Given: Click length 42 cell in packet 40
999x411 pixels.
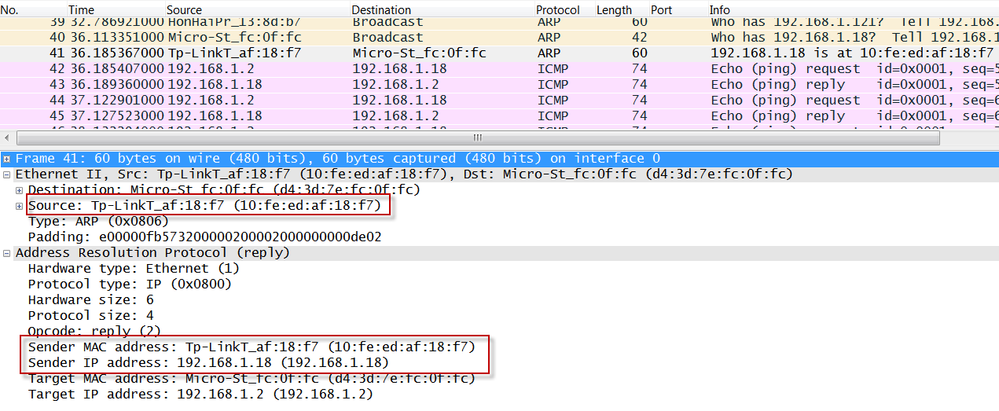Looking at the screenshot, I should tap(640, 38).
